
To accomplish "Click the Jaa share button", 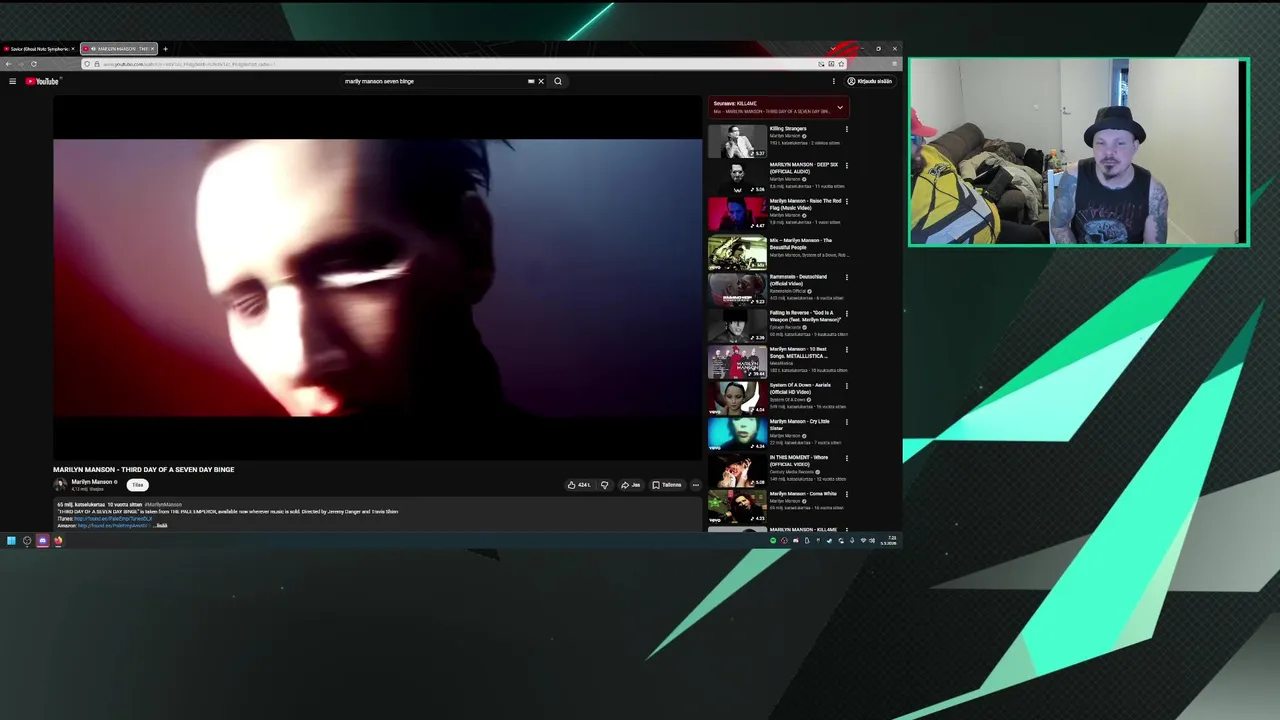I will click(630, 485).
